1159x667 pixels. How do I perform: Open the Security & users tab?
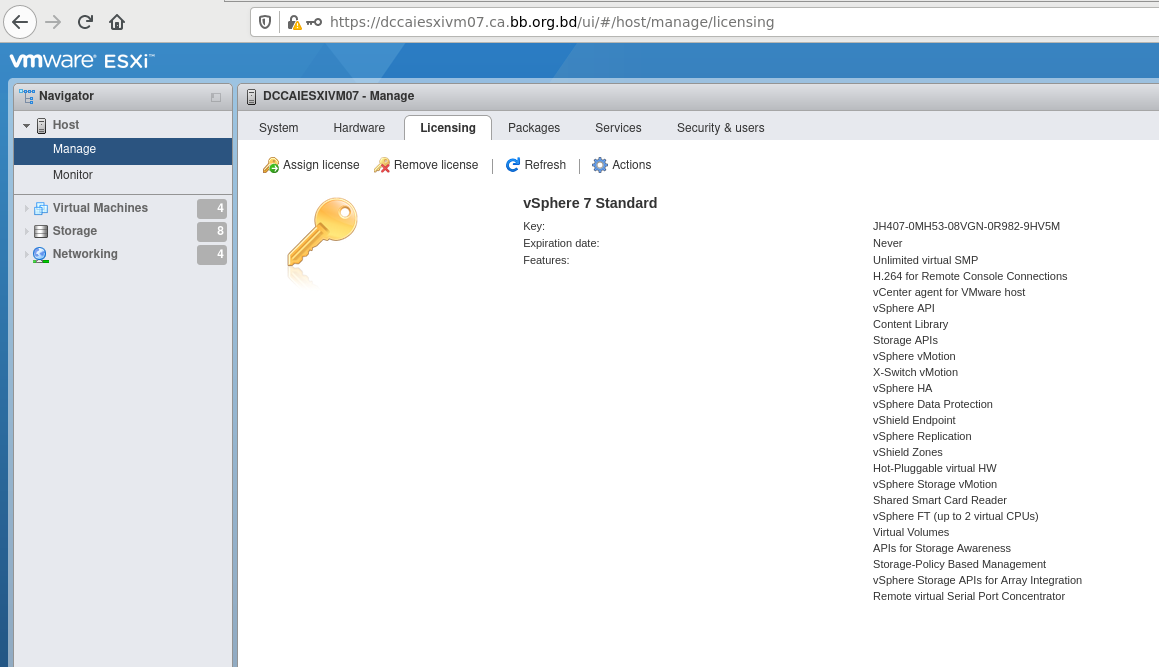pos(721,128)
